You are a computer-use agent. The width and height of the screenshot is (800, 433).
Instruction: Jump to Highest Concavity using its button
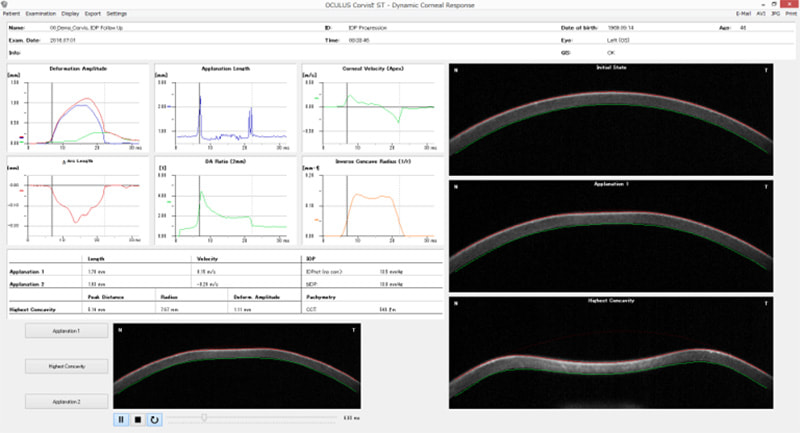(66, 366)
